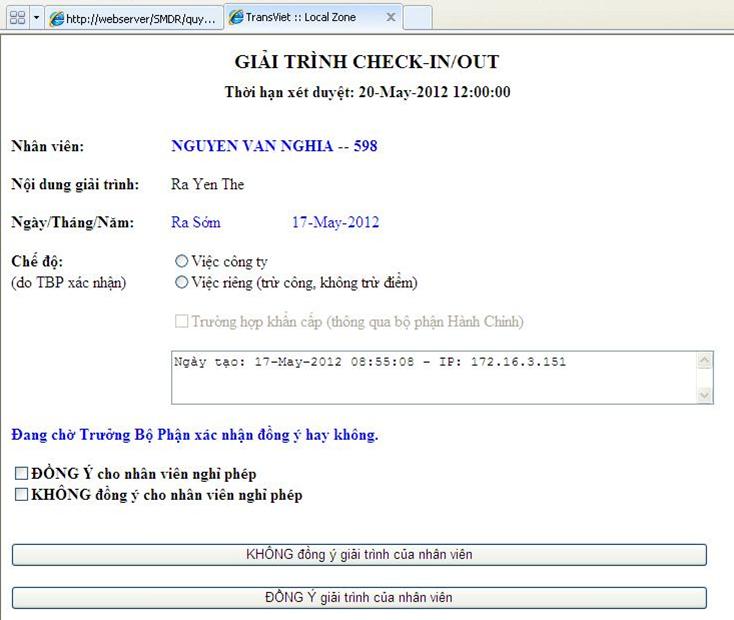Click the Ra Yen The explanation text
734x620 pixels.
[x=207, y=184]
